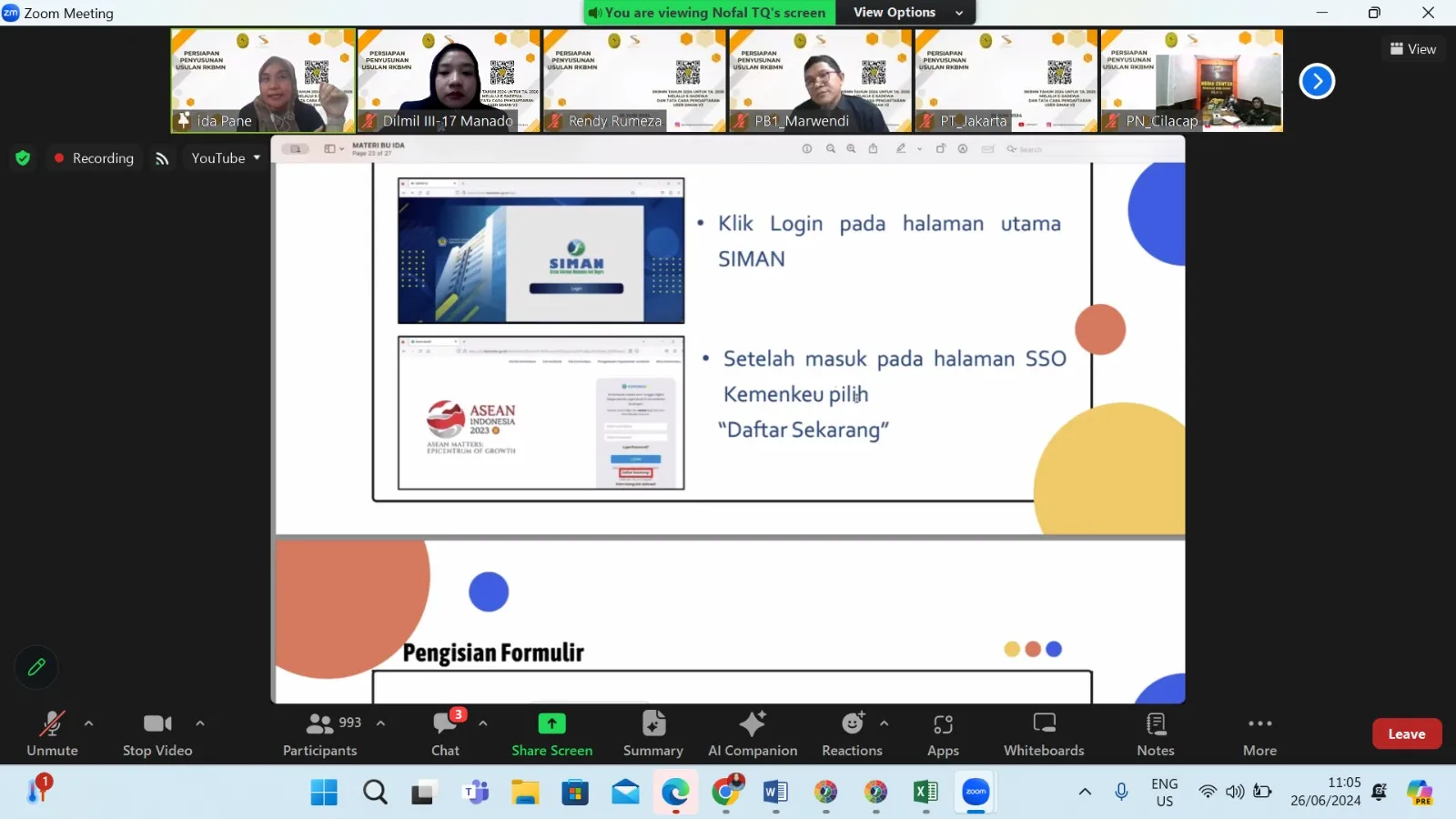
Task: Click zoom out magnifier in shared document toolbar
Action: (830, 148)
